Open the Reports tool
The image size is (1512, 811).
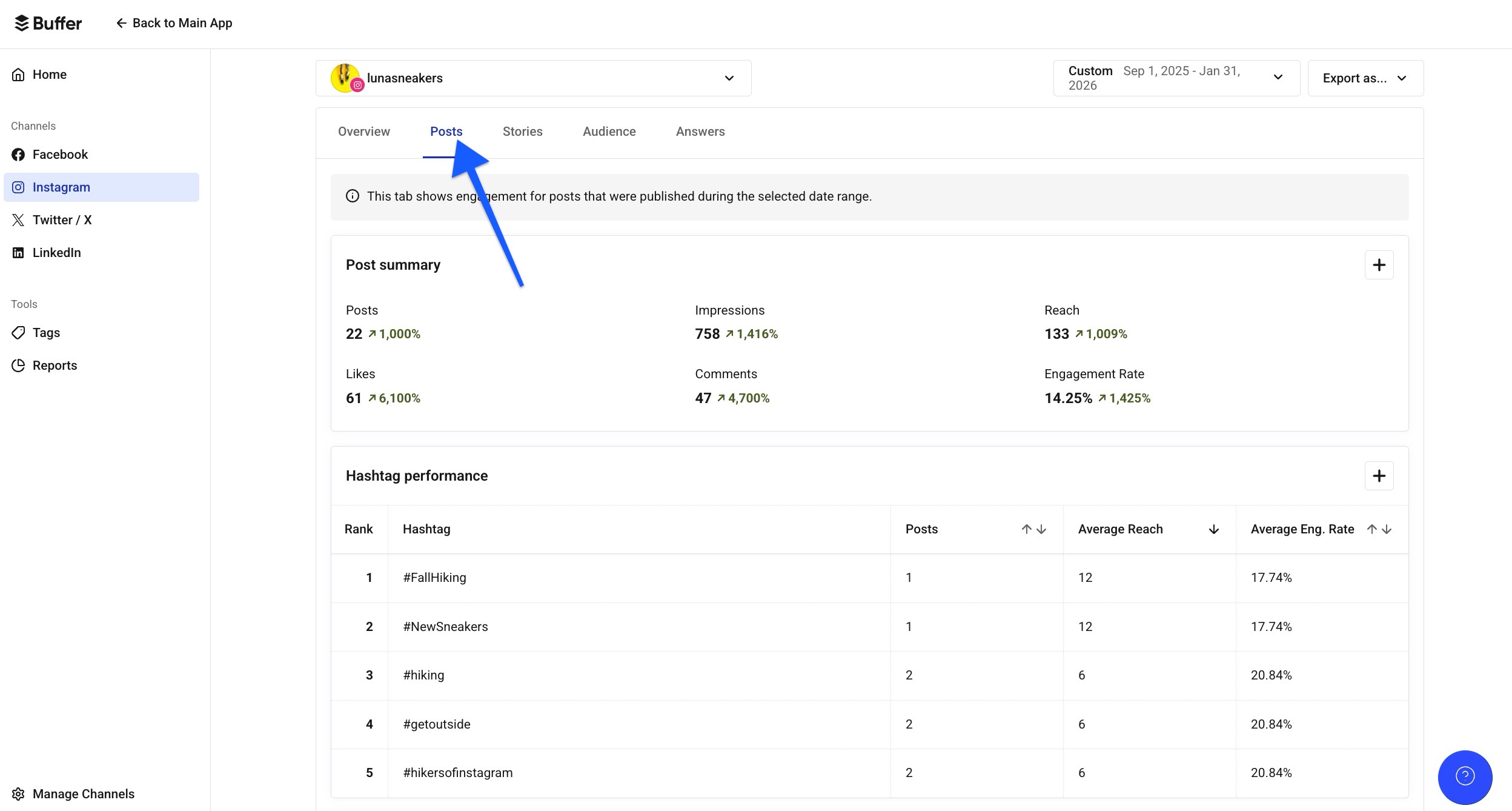pyautogui.click(x=101, y=365)
